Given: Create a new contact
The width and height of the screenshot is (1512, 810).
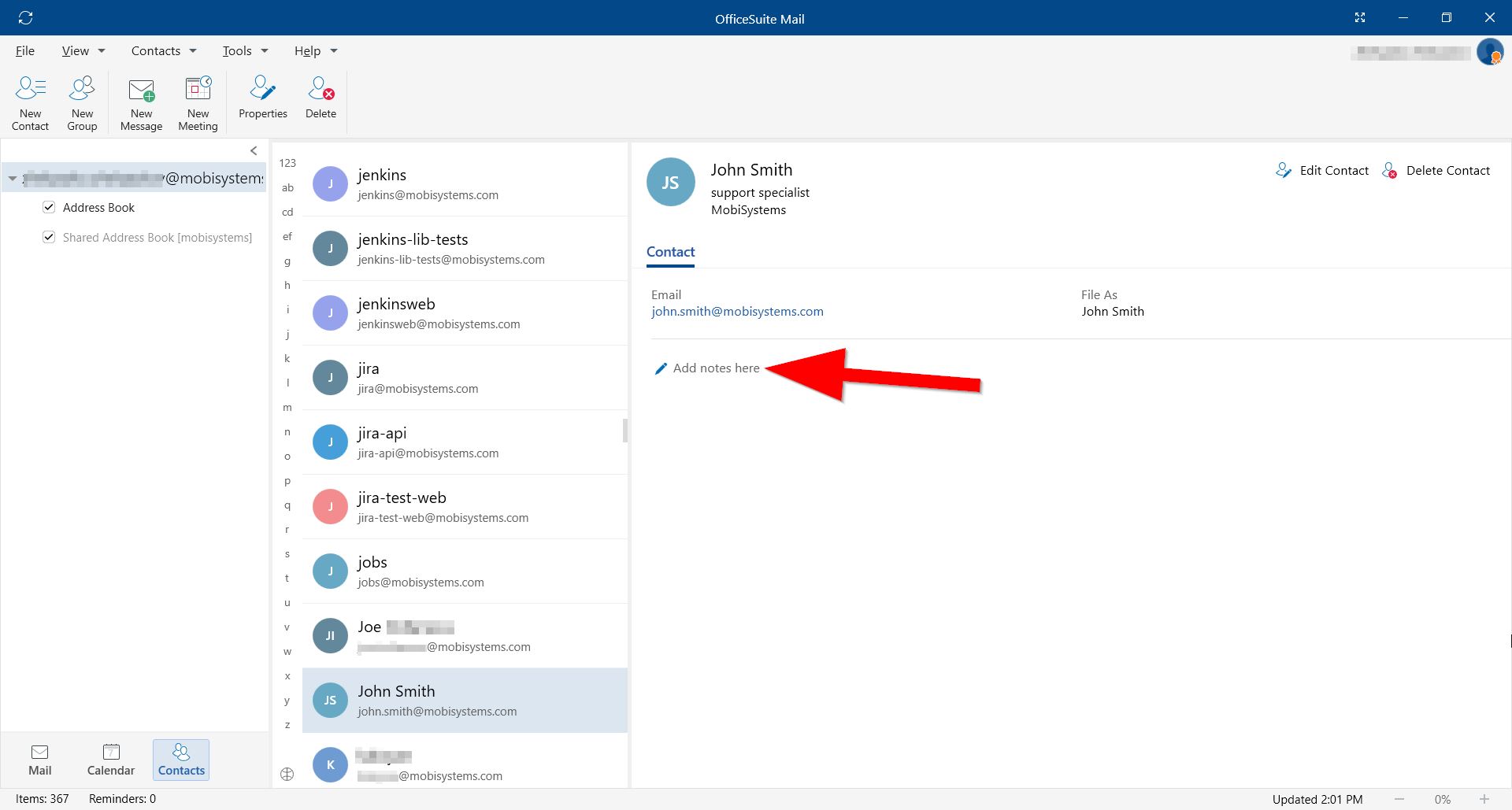Looking at the screenshot, I should (x=30, y=102).
